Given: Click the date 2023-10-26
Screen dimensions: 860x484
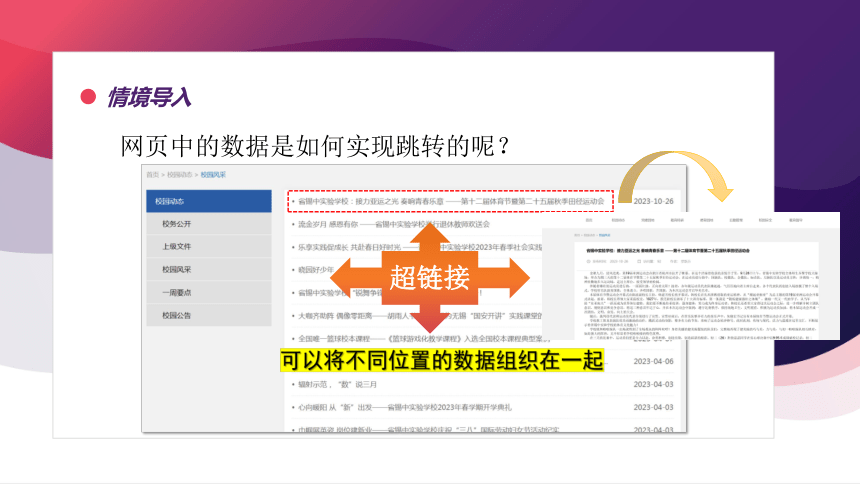Looking at the screenshot, I should pyautogui.click(x=653, y=201).
